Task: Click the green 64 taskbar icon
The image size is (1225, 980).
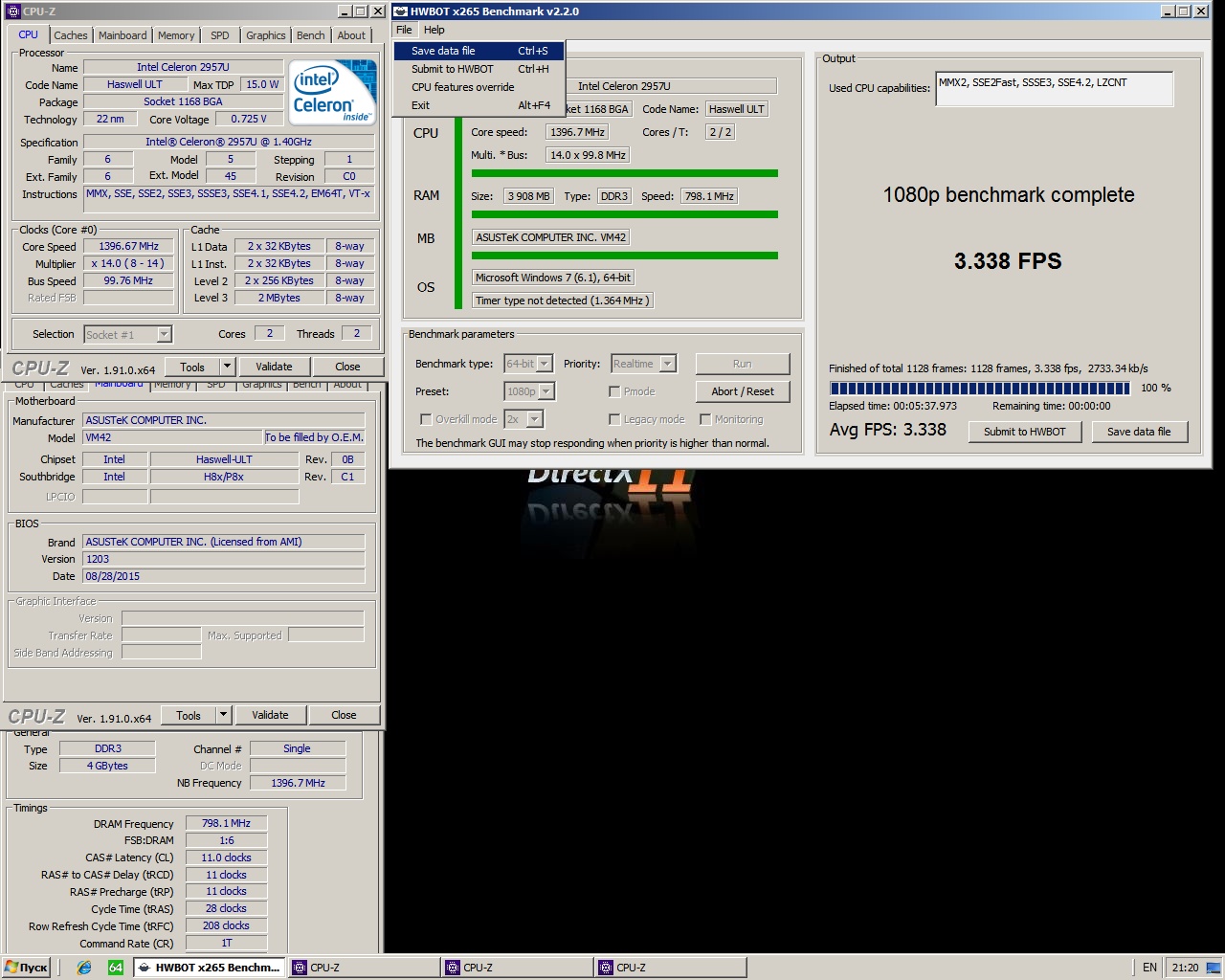Action: tap(115, 968)
